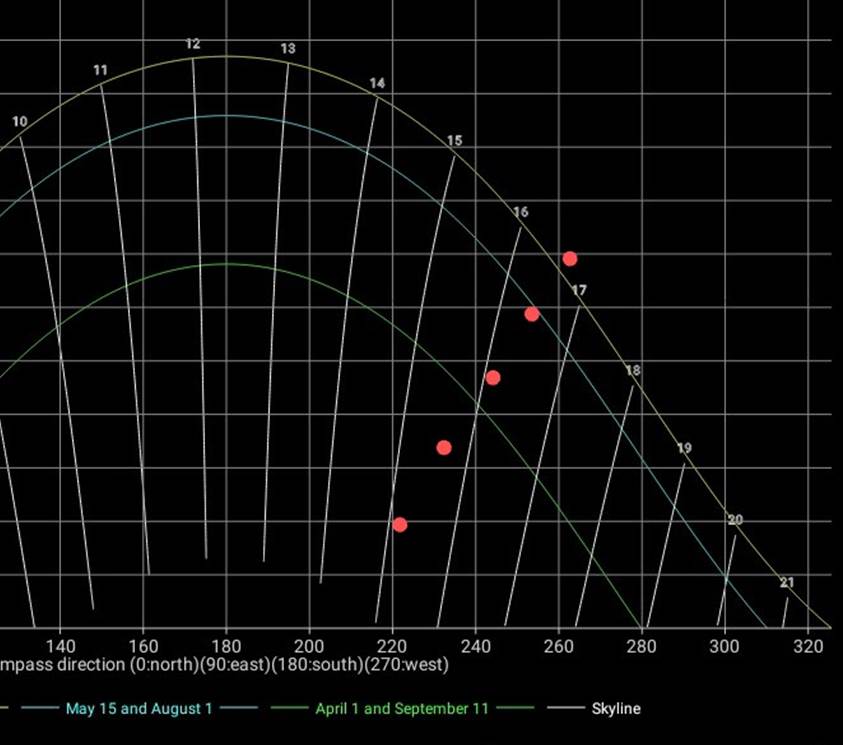Select the hour 15 marker label
The width and height of the screenshot is (843, 745).
click(x=454, y=141)
